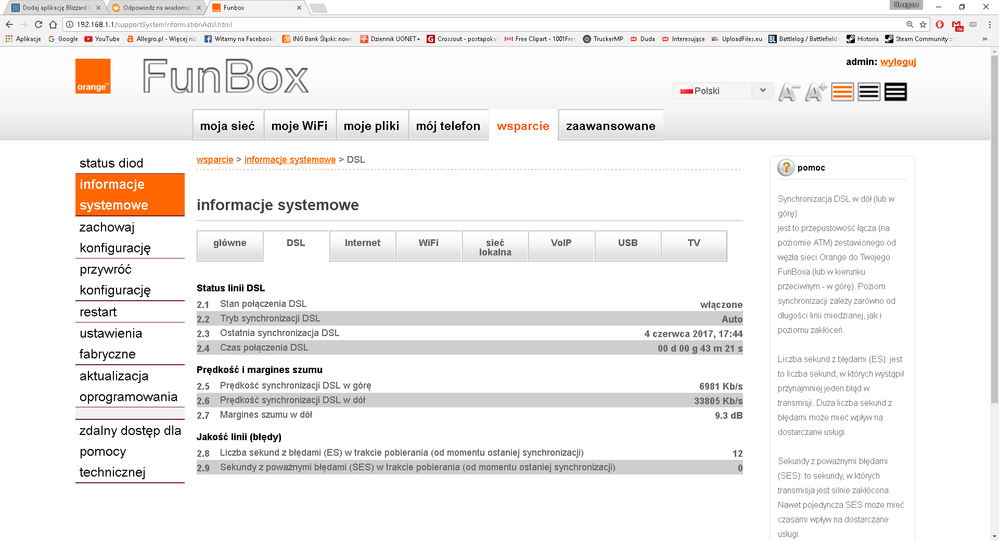Open status diod in sidebar
Screen dimensions: 999x541
pyautogui.click(x=130, y=163)
